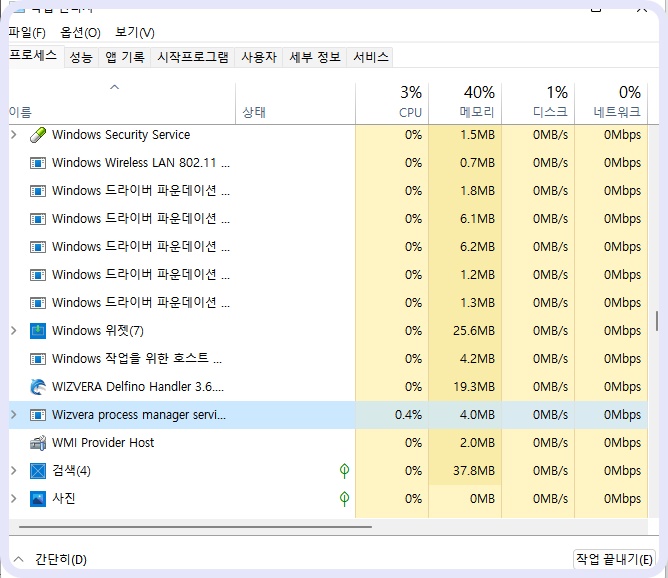This screenshot has width=668, height=578.
Task: Expand the 사진 process group
Action: tap(14, 498)
